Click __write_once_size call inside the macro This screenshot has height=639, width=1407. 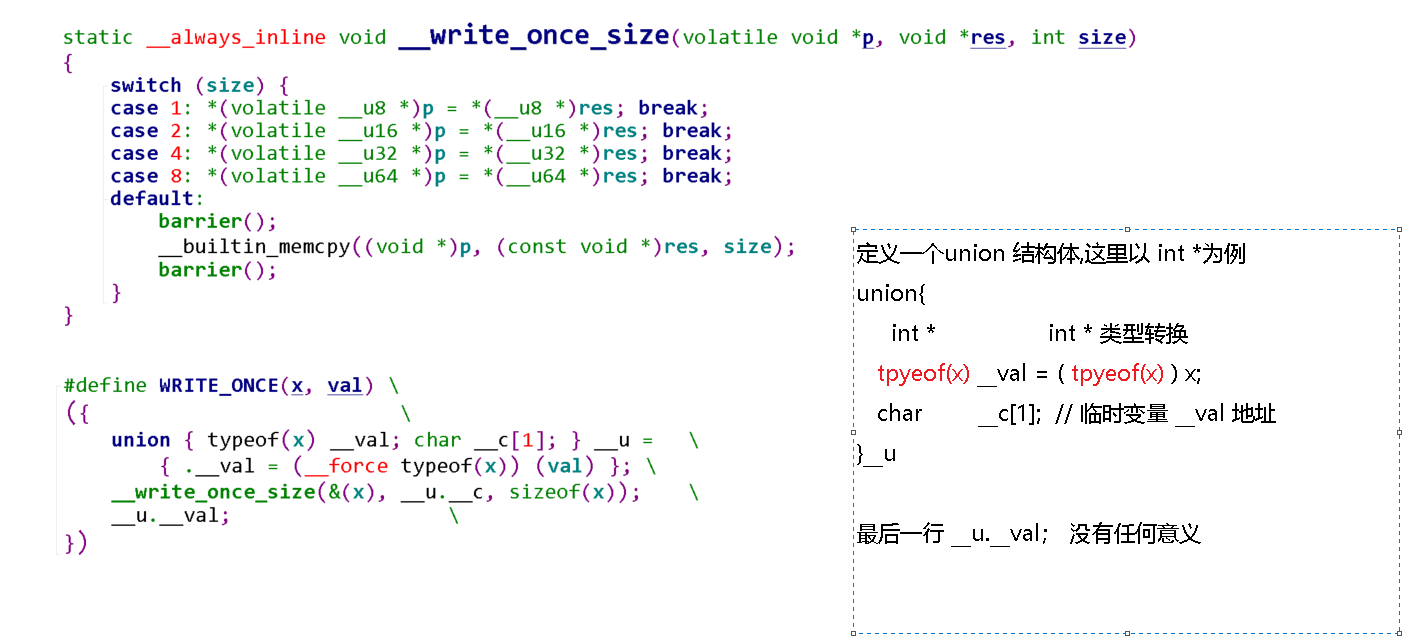click(x=212, y=492)
